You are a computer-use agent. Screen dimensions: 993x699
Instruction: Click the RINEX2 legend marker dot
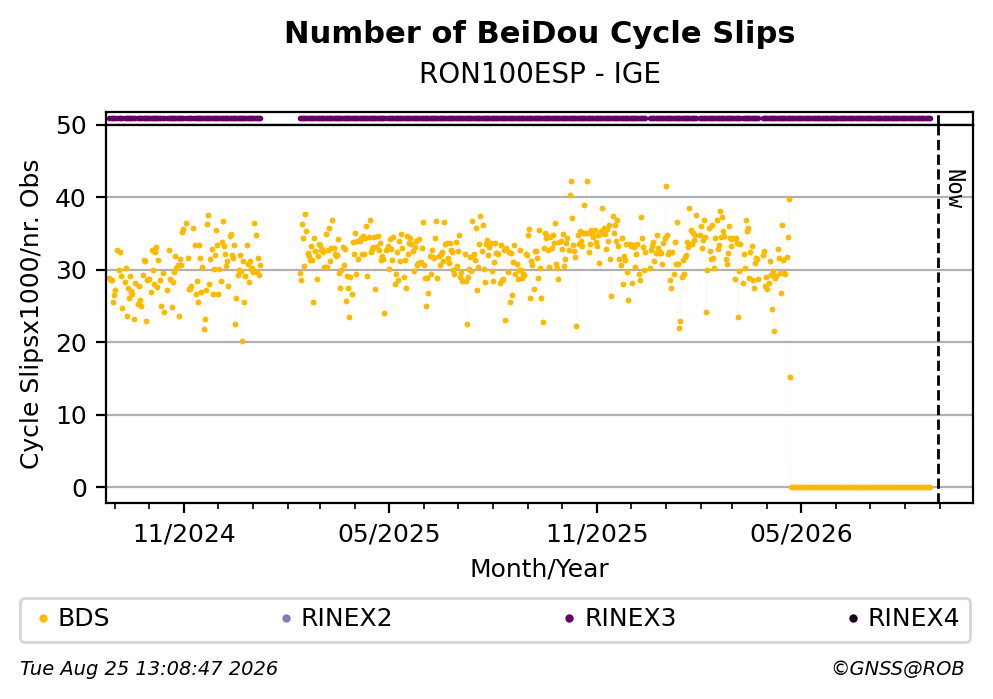point(286,619)
